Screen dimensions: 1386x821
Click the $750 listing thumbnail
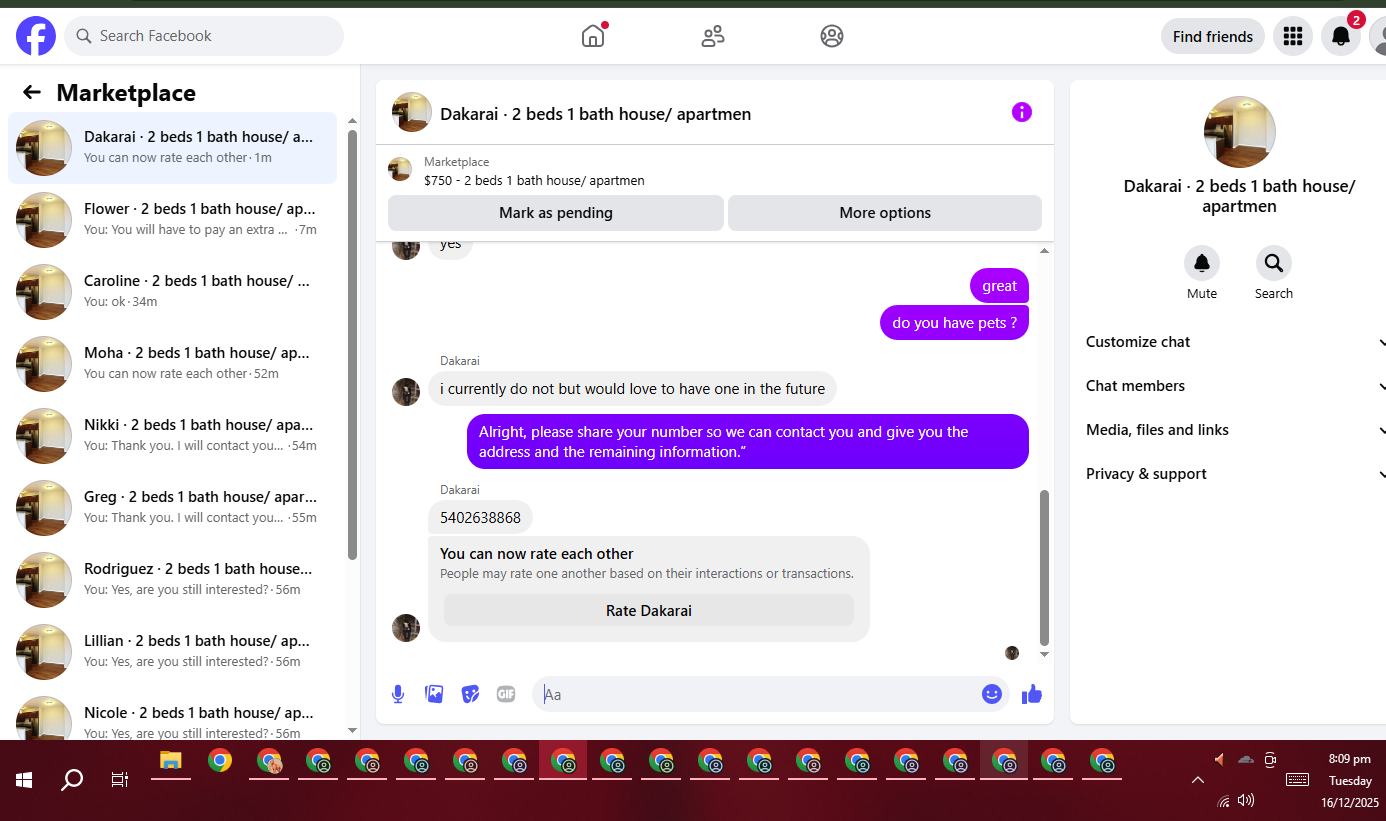pos(400,169)
